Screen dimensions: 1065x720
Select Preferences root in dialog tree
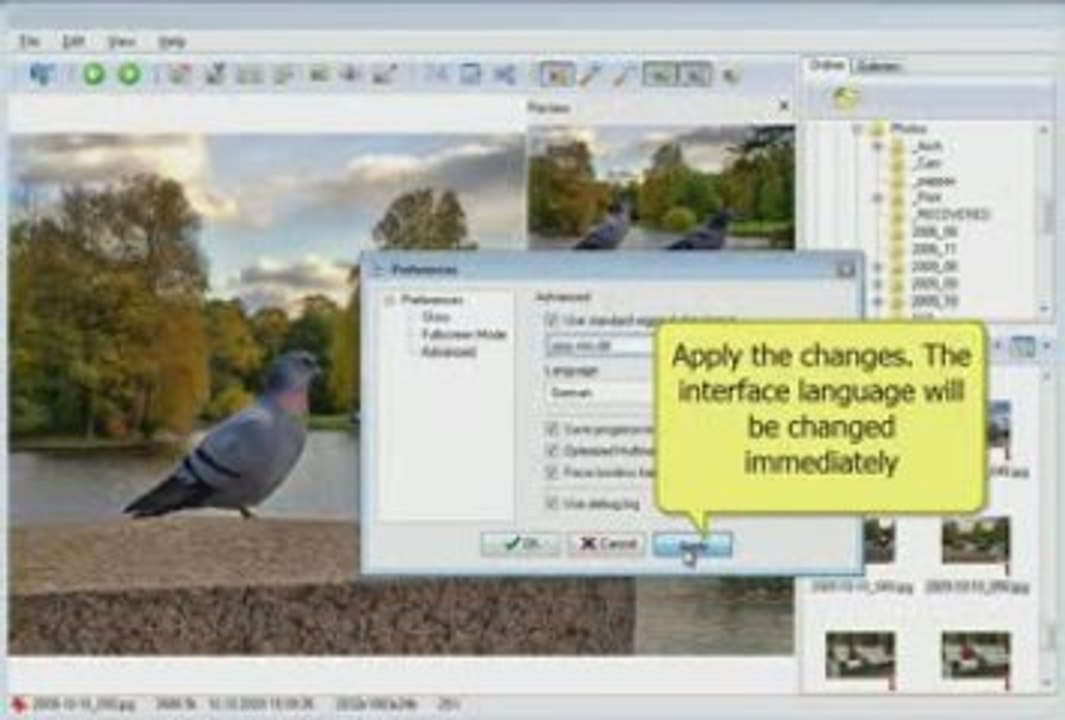coord(432,300)
